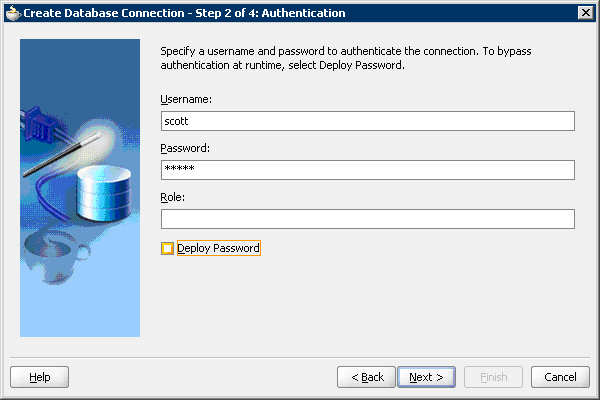
Task: Click the Password label above the field
Action: tap(185, 148)
